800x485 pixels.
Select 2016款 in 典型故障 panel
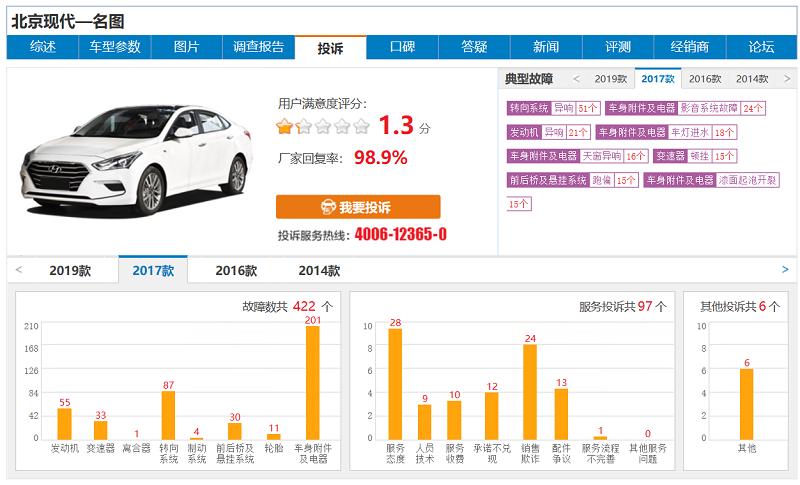[x=705, y=79]
